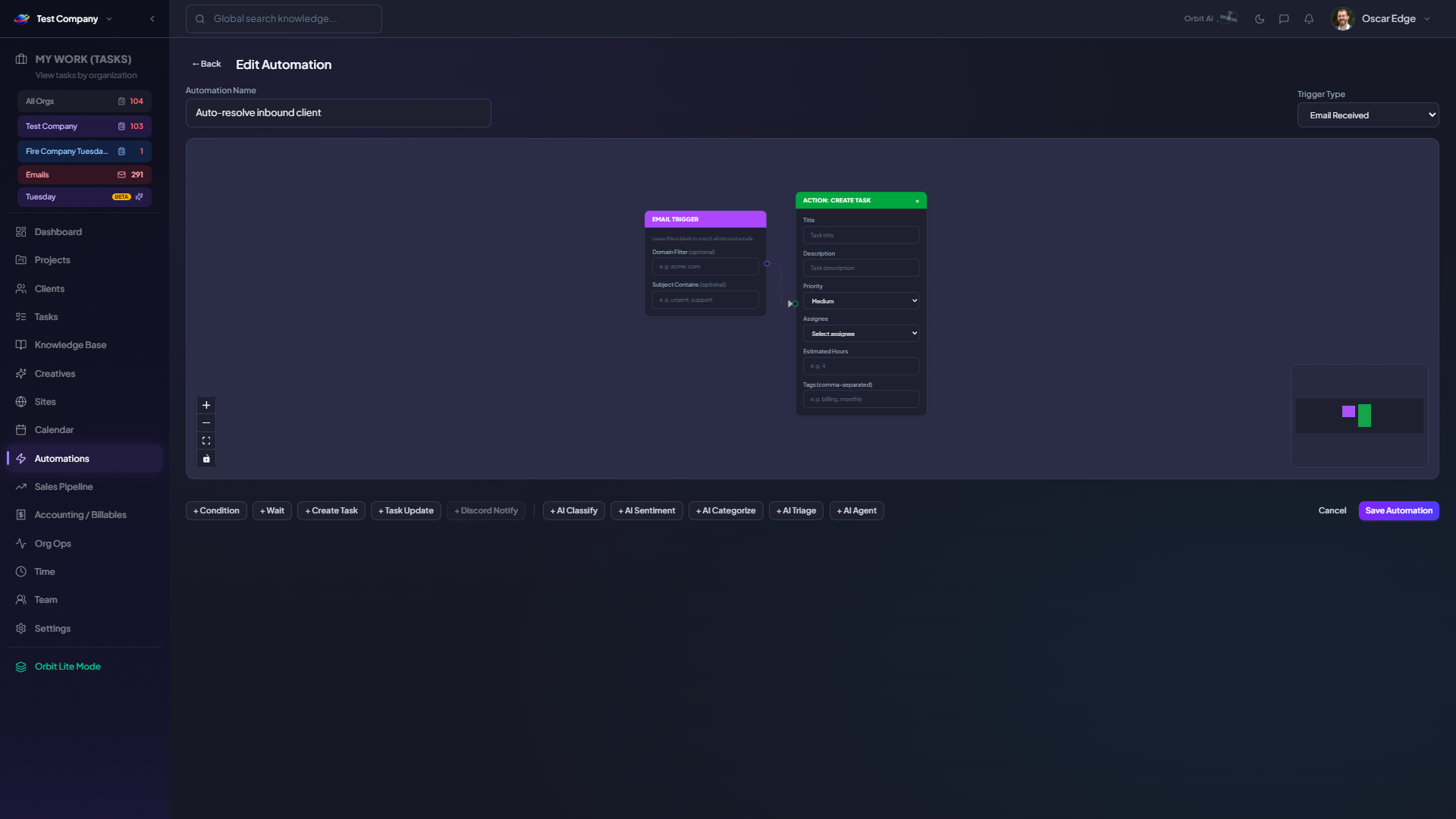Click the Accounting / Billables icon
The image size is (1456, 819).
[21, 515]
